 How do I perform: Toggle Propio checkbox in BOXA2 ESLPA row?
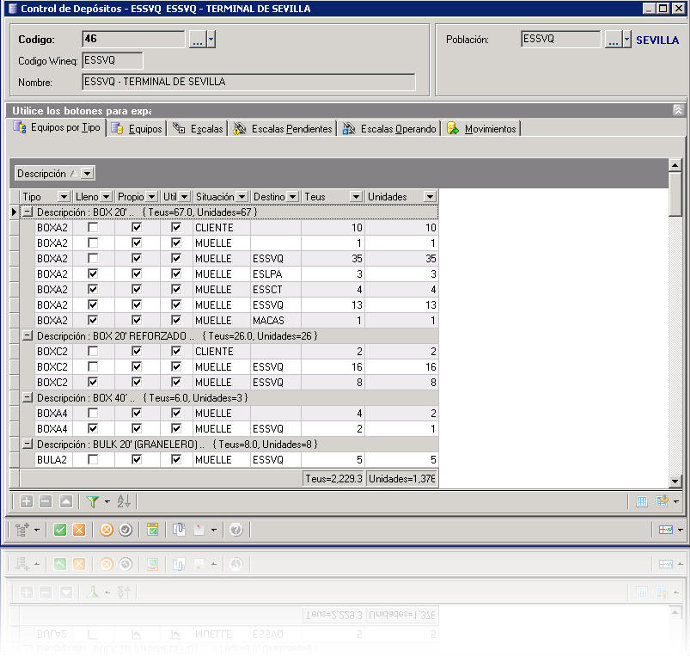click(x=136, y=274)
